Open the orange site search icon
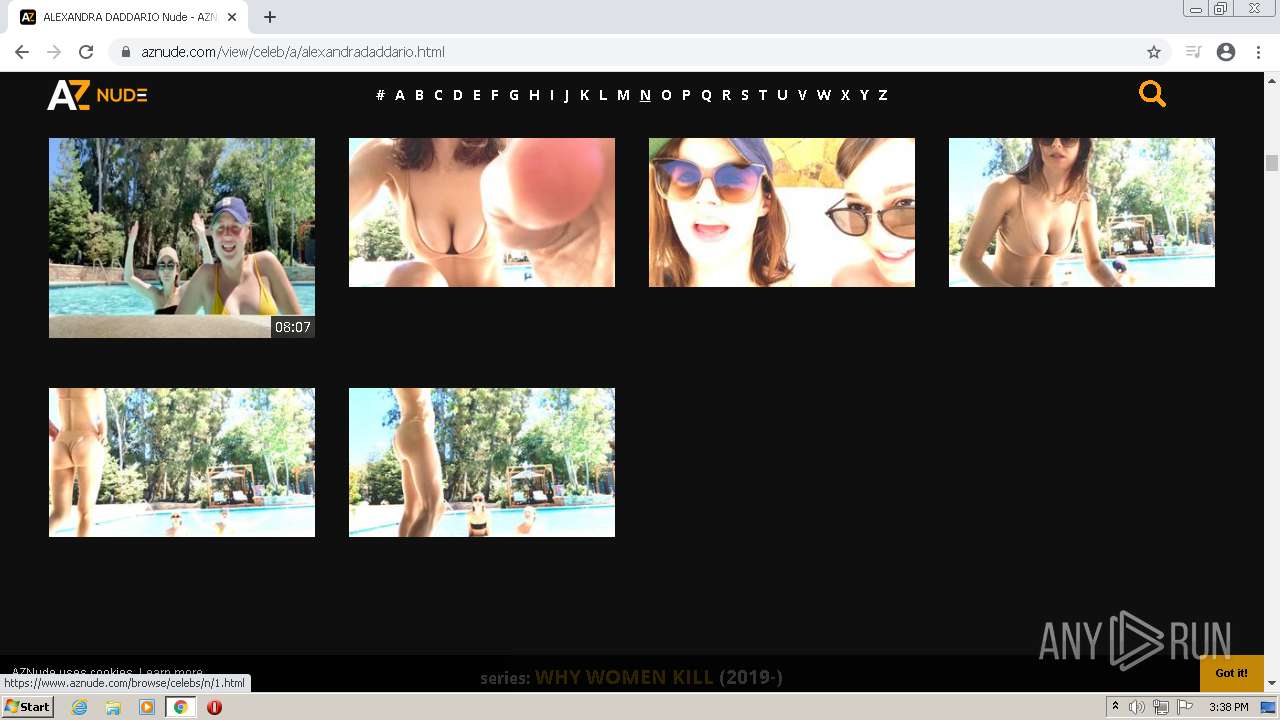This screenshot has height=720, width=1280. (1152, 94)
